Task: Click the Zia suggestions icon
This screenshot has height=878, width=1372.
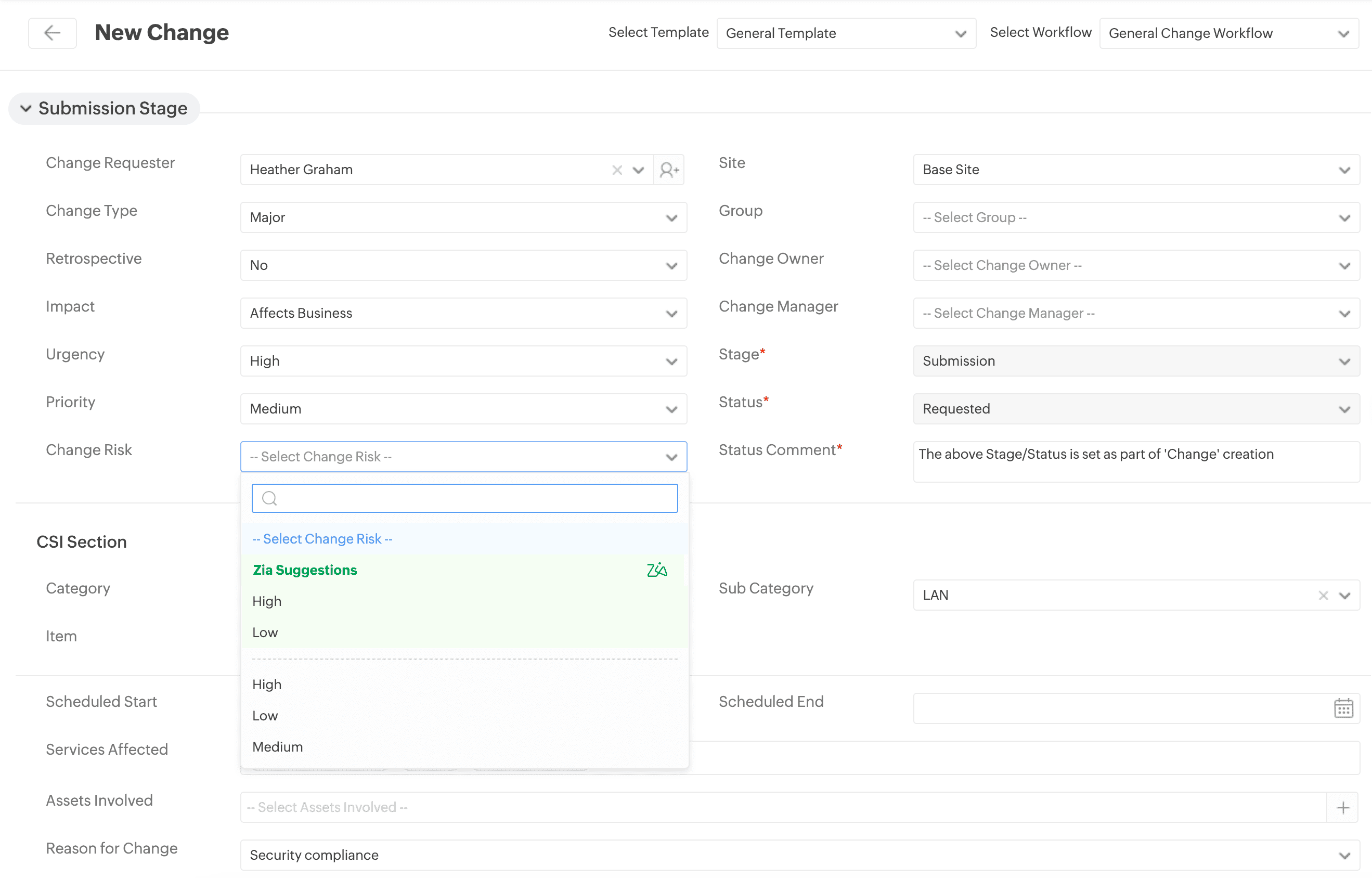Action: click(657, 570)
